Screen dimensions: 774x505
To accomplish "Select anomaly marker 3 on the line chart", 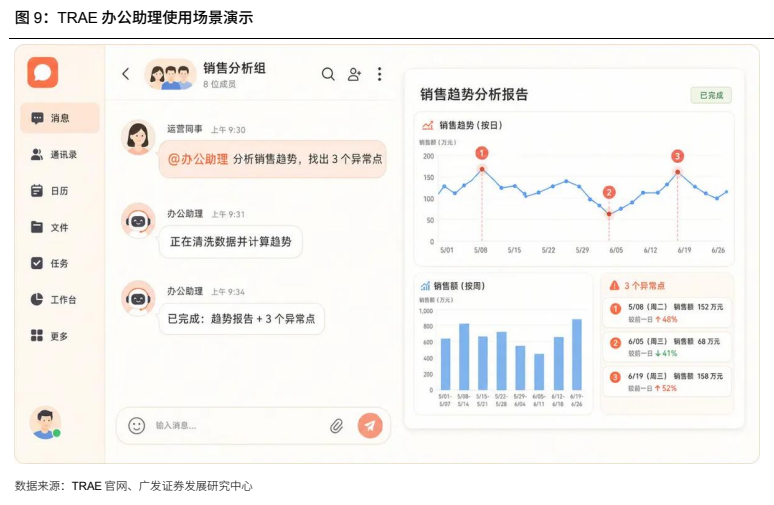I will coord(677,156).
